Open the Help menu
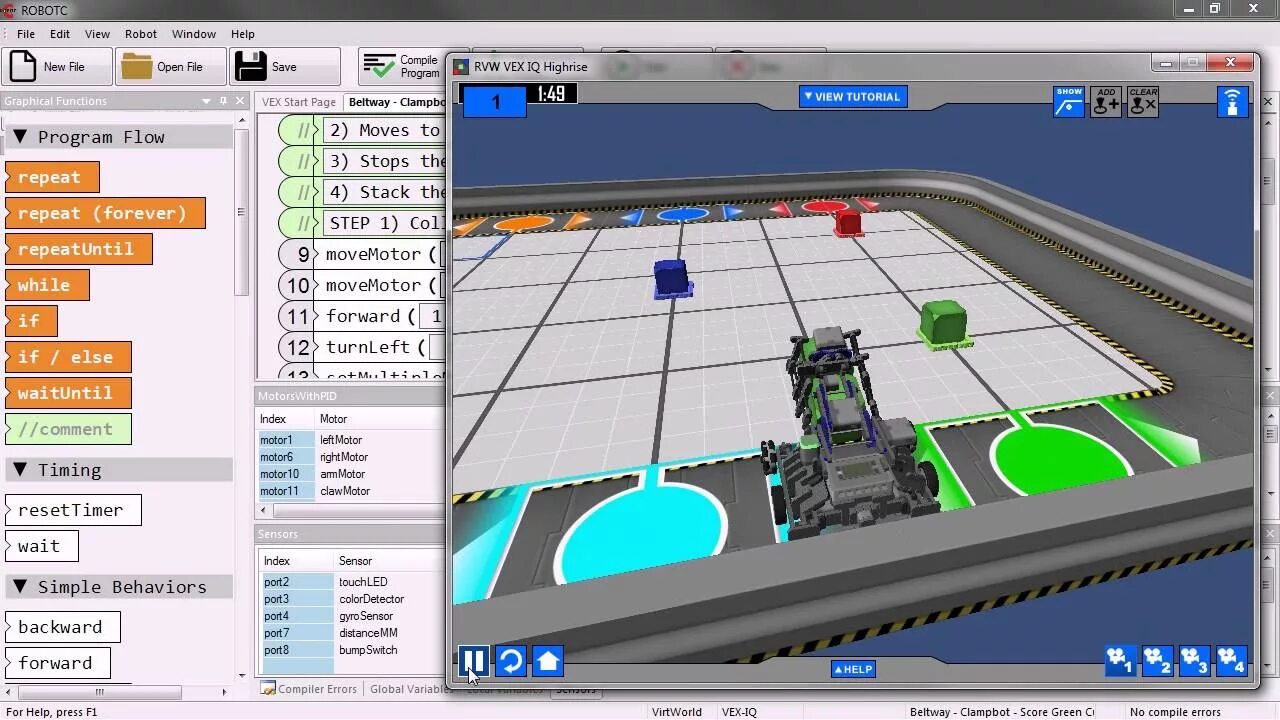 (243, 34)
